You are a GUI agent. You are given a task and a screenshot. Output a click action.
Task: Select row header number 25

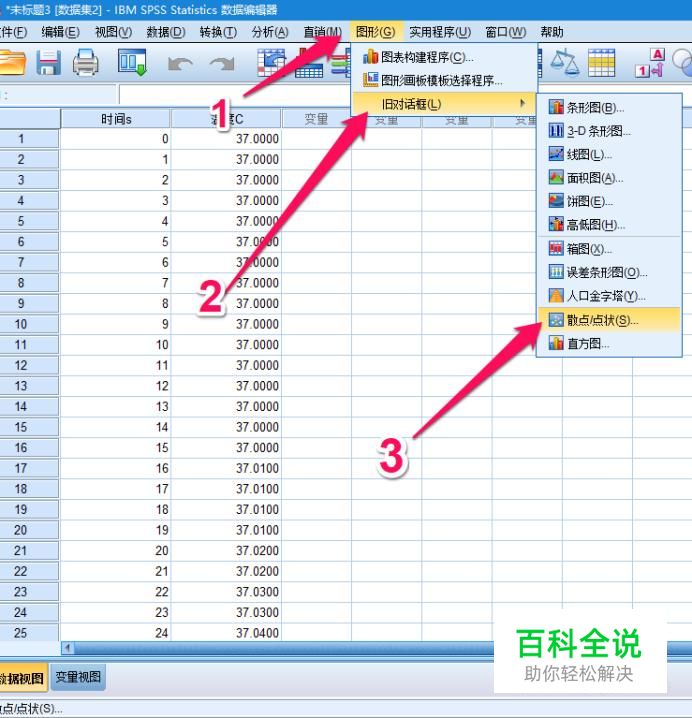(29, 633)
